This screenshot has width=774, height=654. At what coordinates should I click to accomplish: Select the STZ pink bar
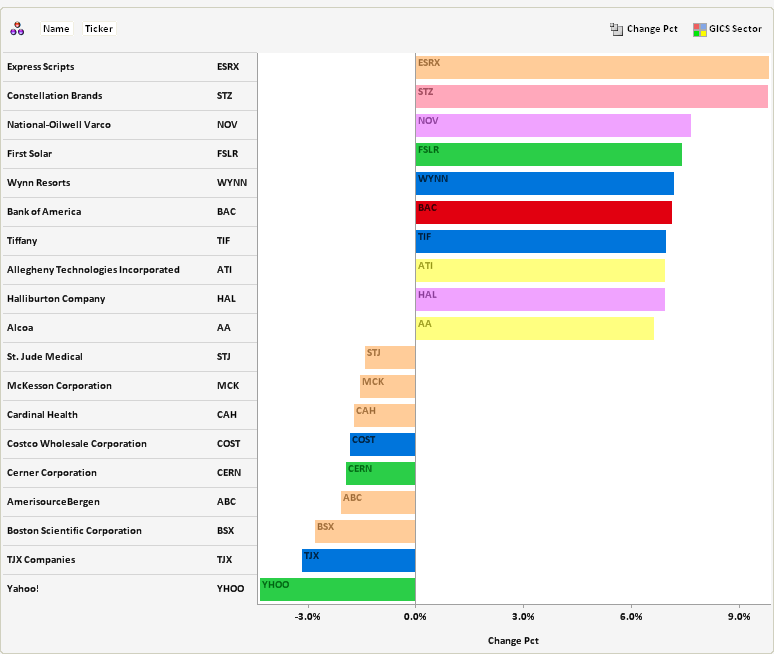591,97
